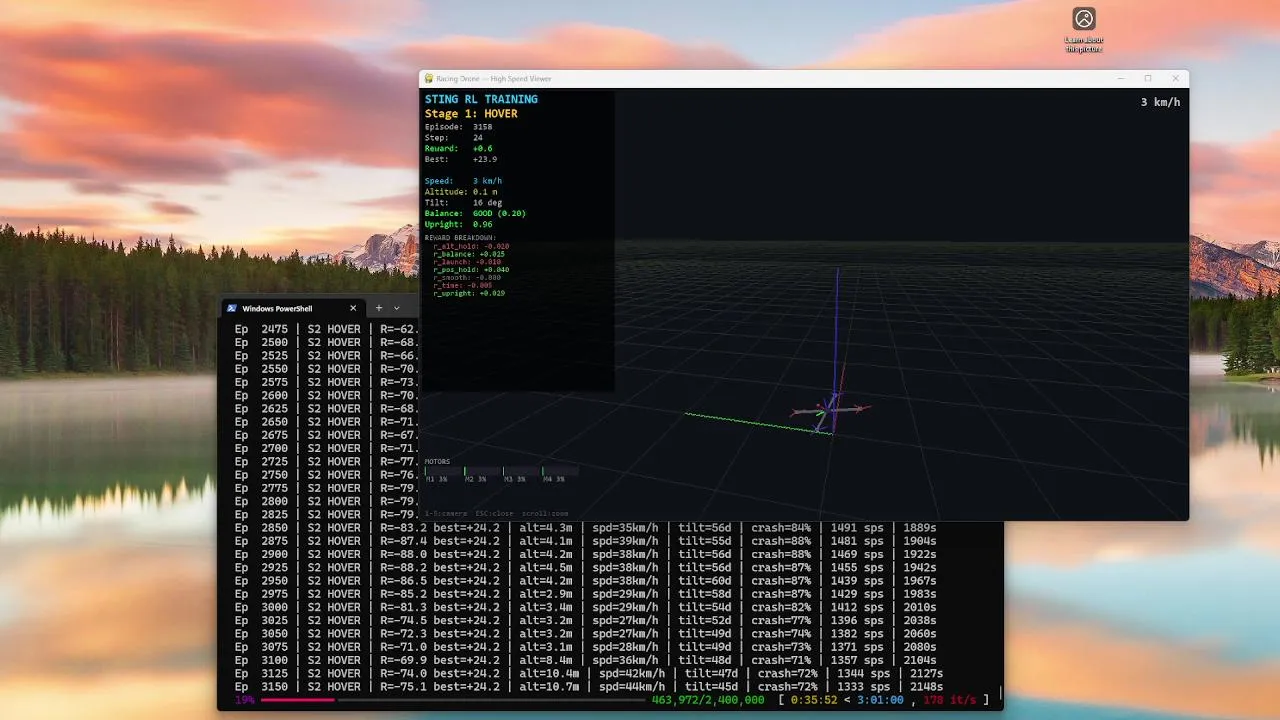Click the Ep 2925 log row
Screen dimensions: 1280x720
585,567
